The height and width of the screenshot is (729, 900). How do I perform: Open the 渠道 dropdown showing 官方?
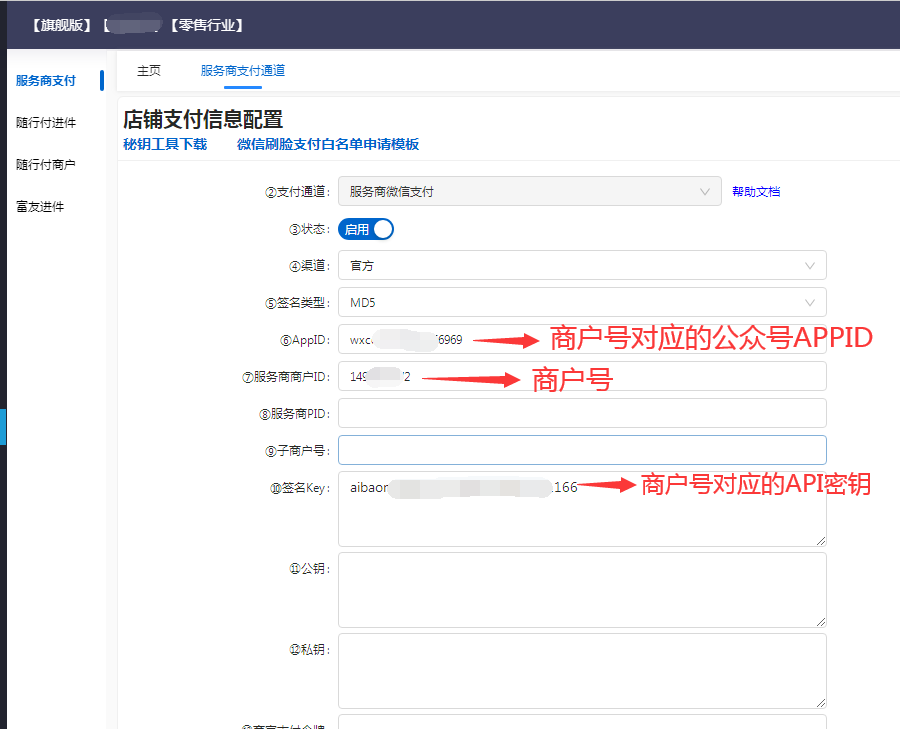[x=582, y=265]
